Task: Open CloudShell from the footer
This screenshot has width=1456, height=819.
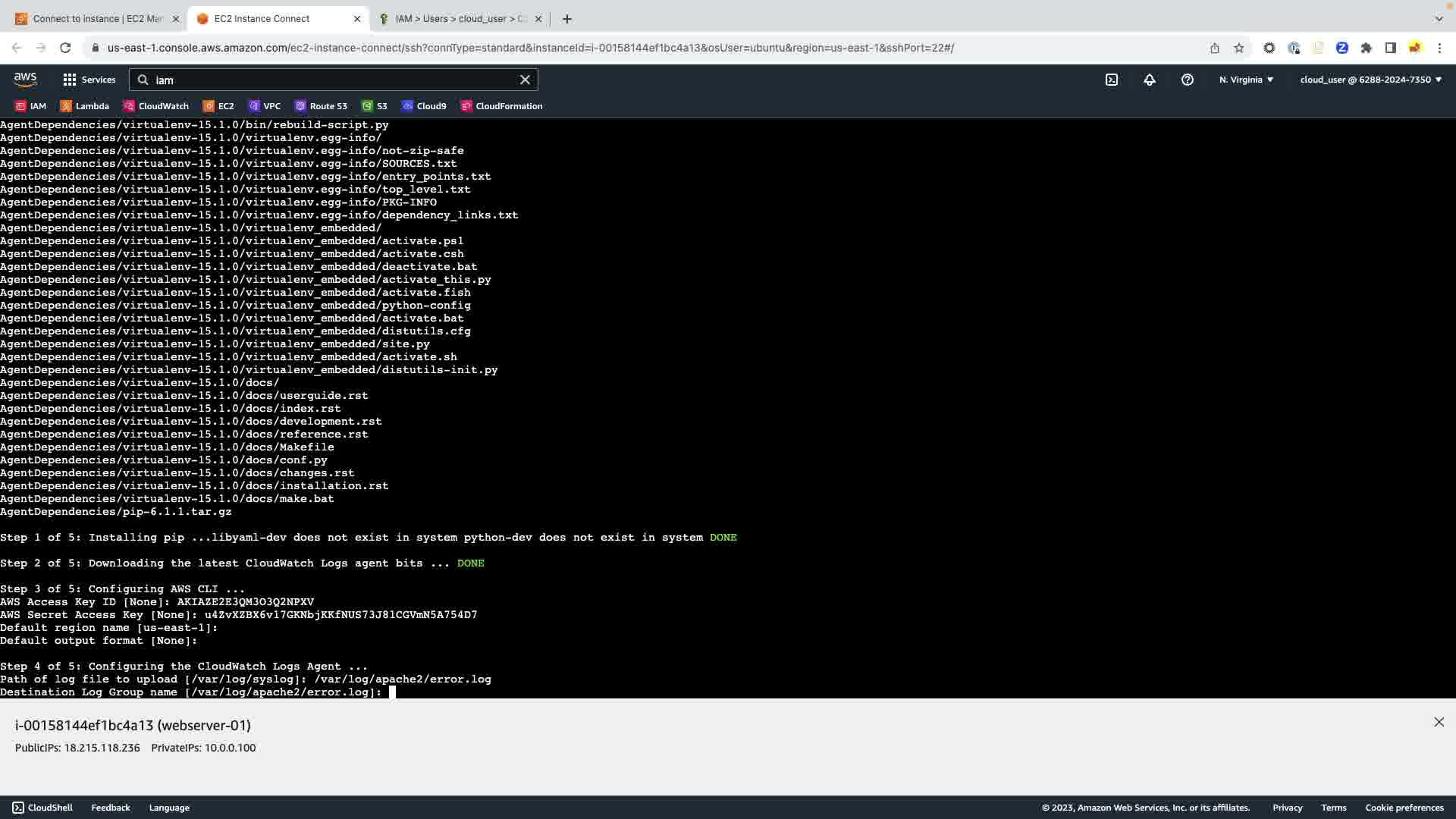Action: 42,808
